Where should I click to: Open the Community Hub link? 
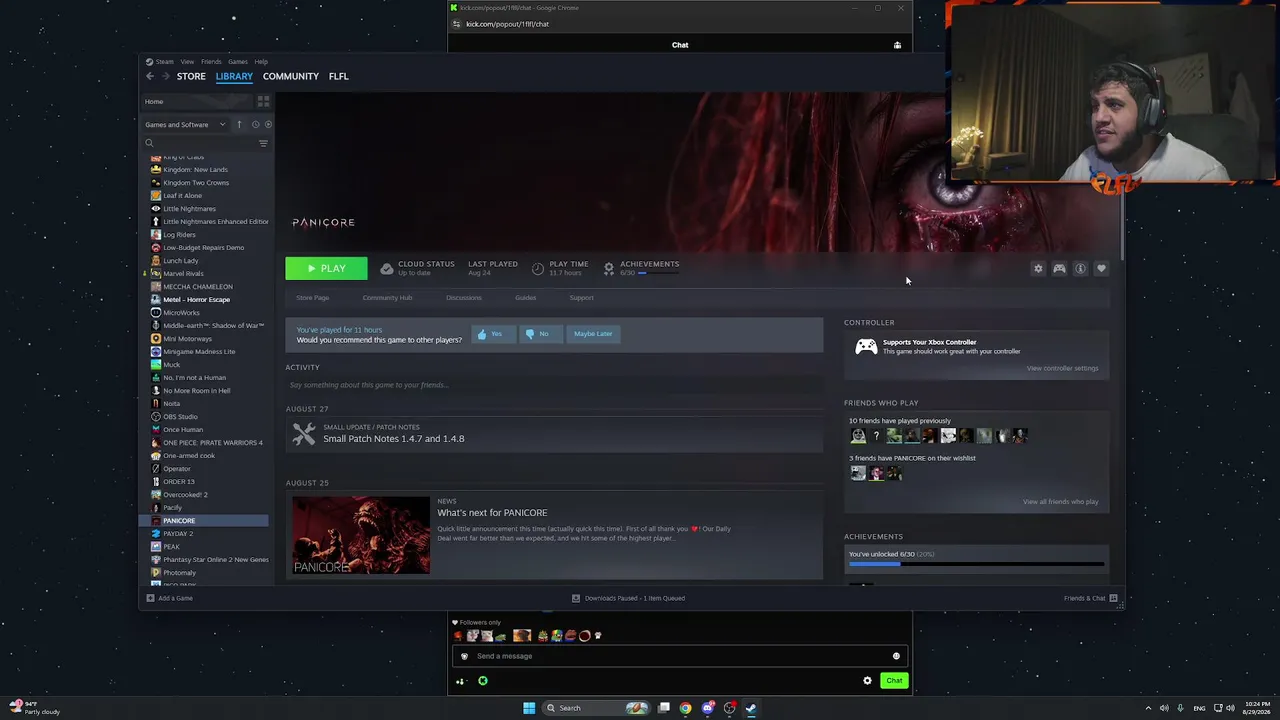(387, 298)
